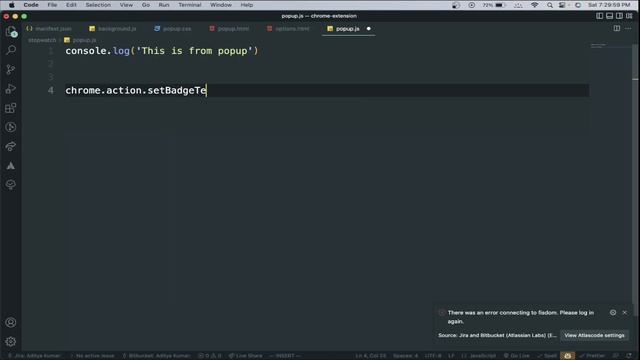Screen dimensions: 640x360
Task: Click the Spaces: 4 indentation indicator
Action: click(405, 356)
